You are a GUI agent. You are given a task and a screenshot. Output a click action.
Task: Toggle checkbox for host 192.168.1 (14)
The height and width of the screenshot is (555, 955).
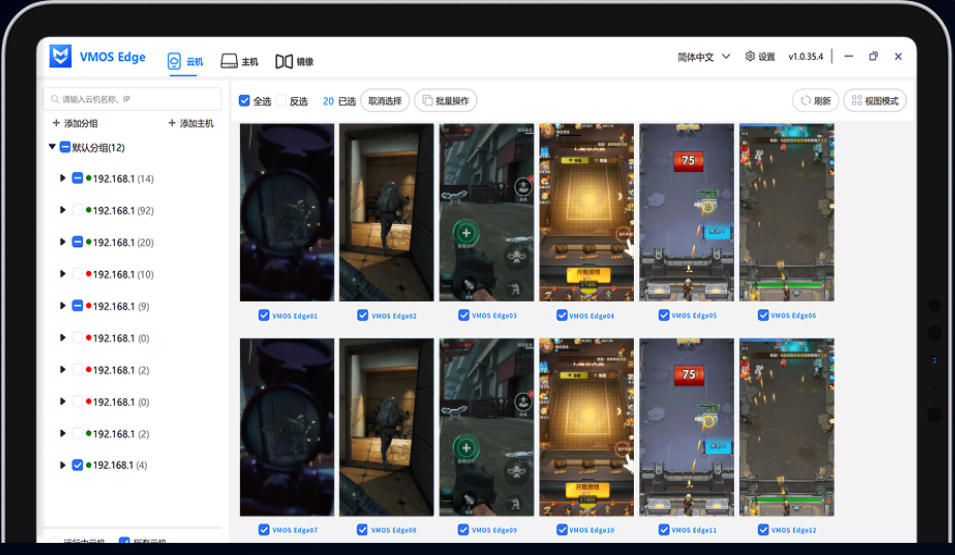coord(77,179)
